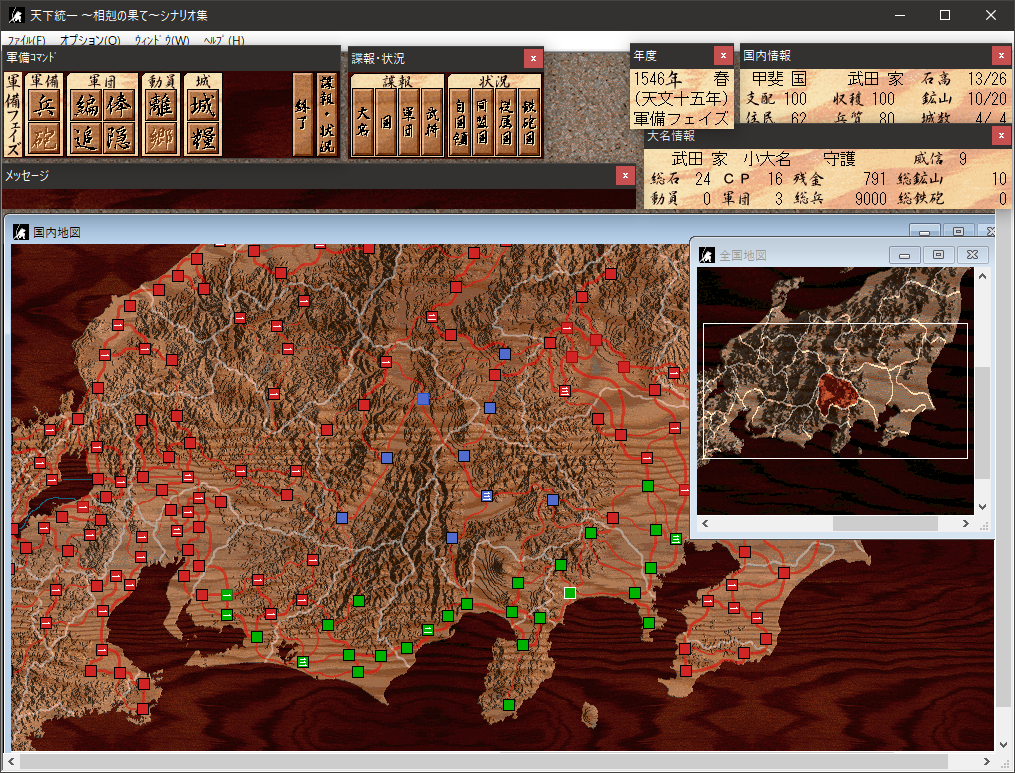This screenshot has height=773, width=1015.
Task: Open the オプション(O) menu
Action: (x=90, y=40)
